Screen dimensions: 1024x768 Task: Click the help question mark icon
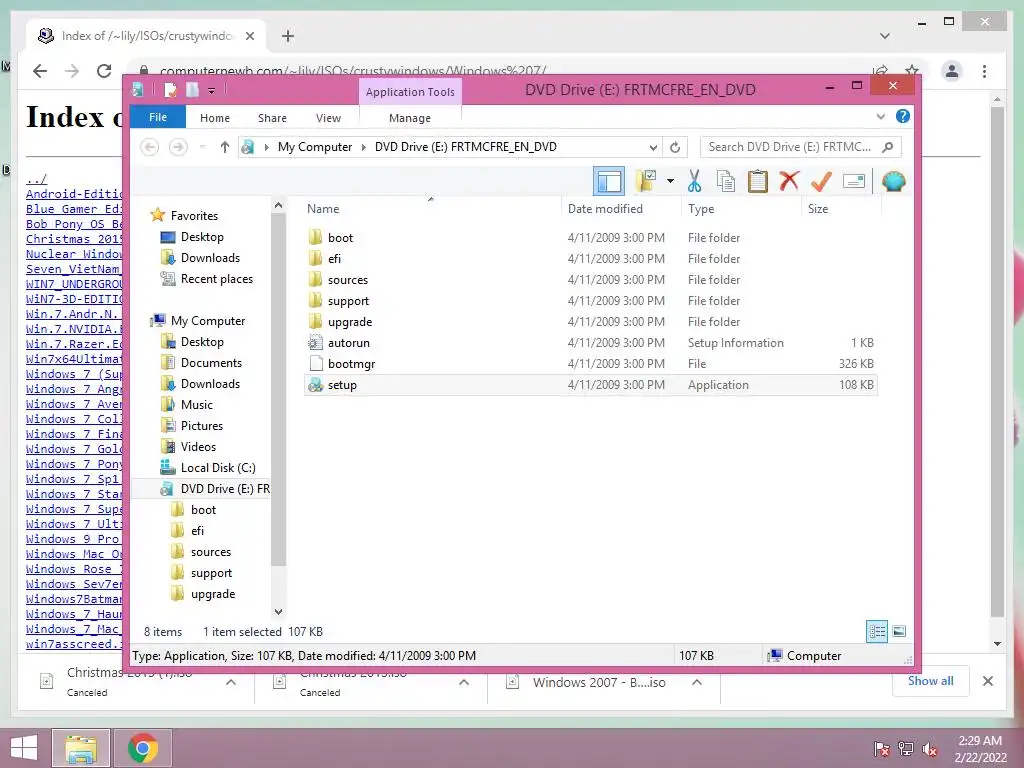click(x=903, y=116)
